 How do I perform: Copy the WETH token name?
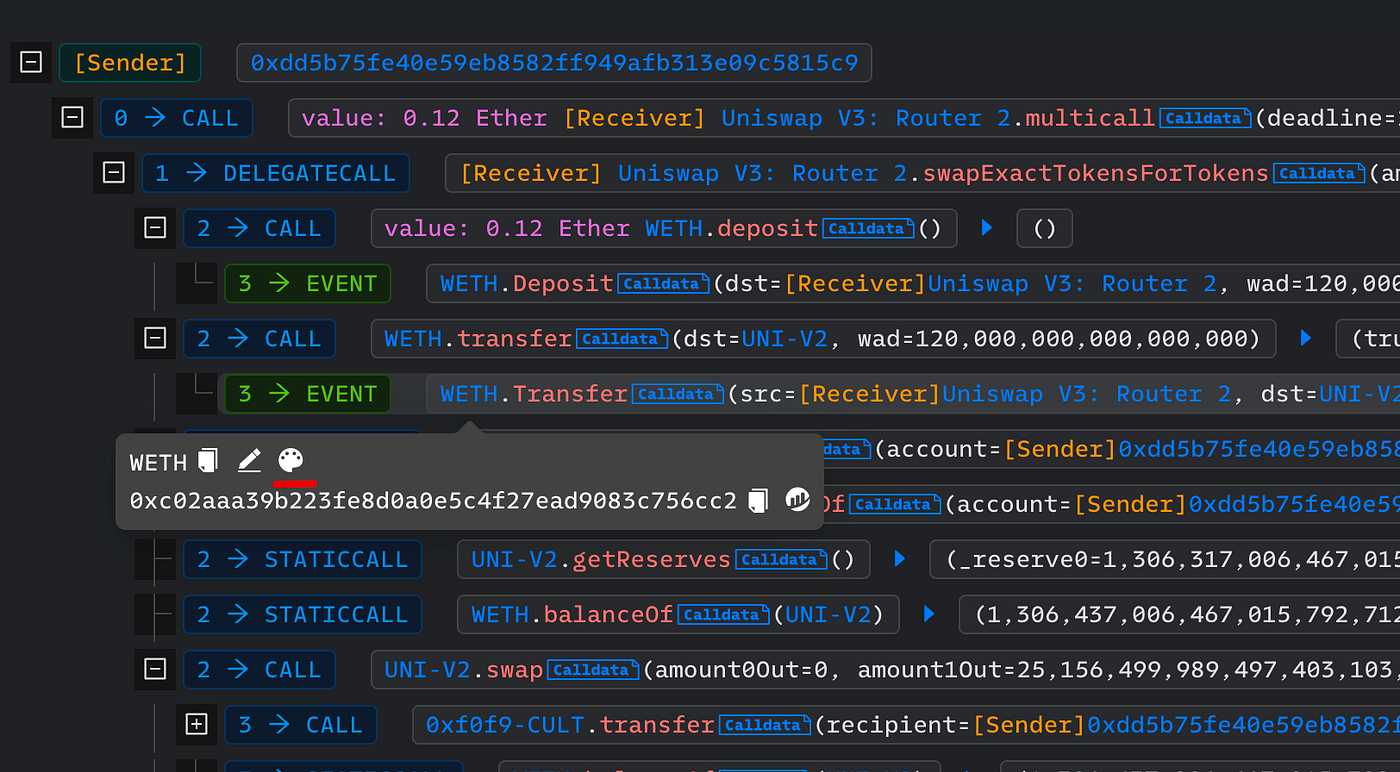207,461
